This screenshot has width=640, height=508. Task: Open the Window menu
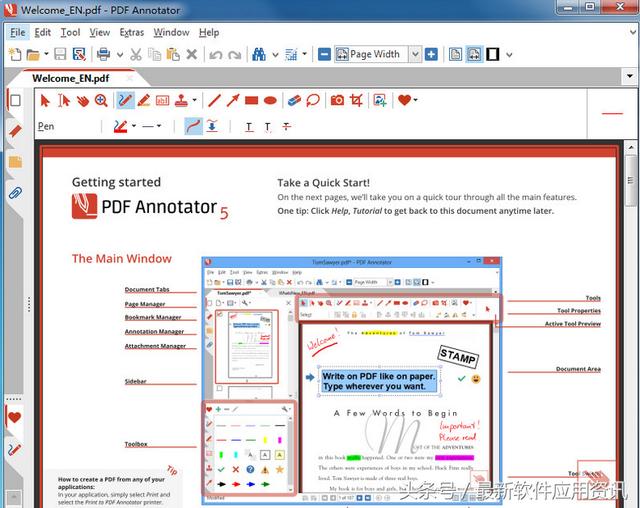pyautogui.click(x=171, y=32)
